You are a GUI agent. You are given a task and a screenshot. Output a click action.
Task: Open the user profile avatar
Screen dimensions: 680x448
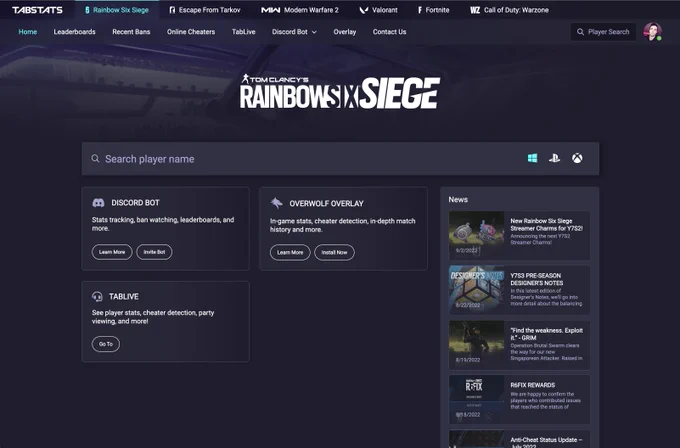652,32
